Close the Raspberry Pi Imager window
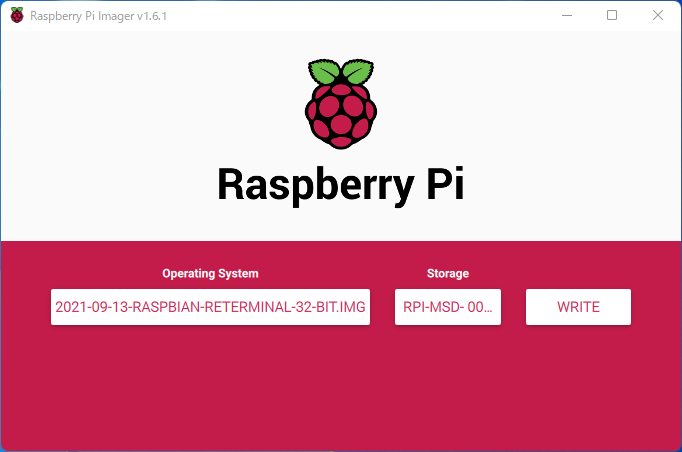The image size is (682, 452). click(658, 15)
